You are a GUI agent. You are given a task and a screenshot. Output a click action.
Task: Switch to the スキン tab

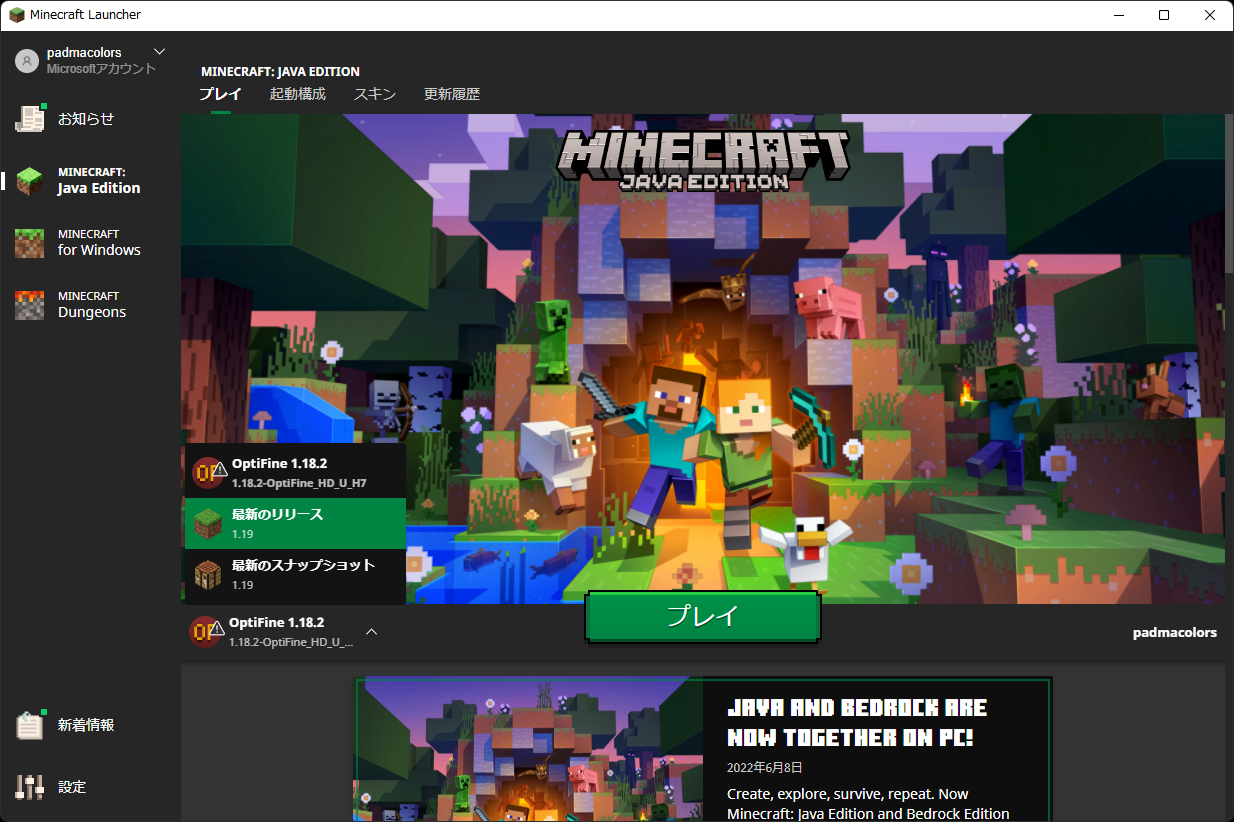(375, 94)
